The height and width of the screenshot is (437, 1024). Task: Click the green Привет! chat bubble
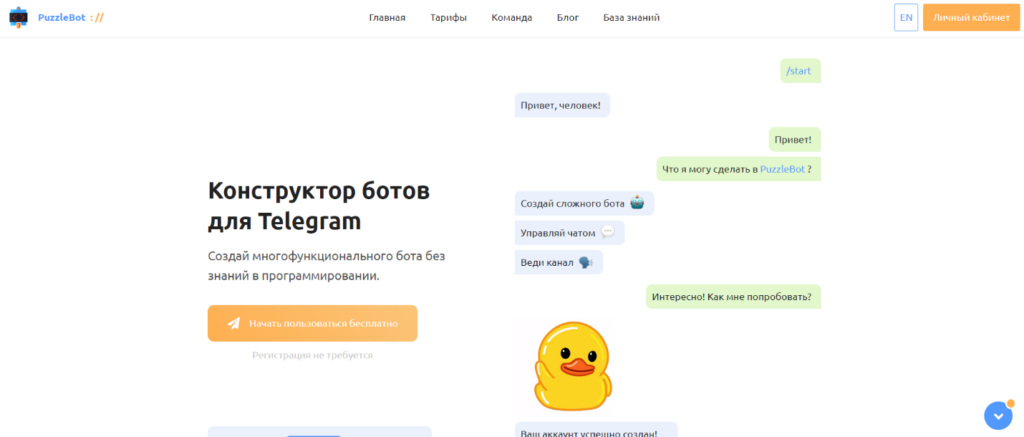tap(794, 139)
